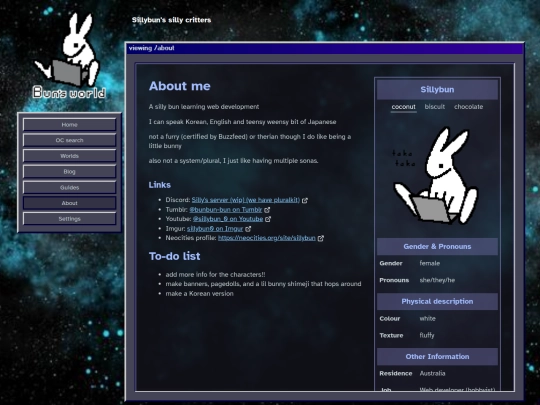Click the Links heading
Screen dimensions: 540x405
click(159, 185)
